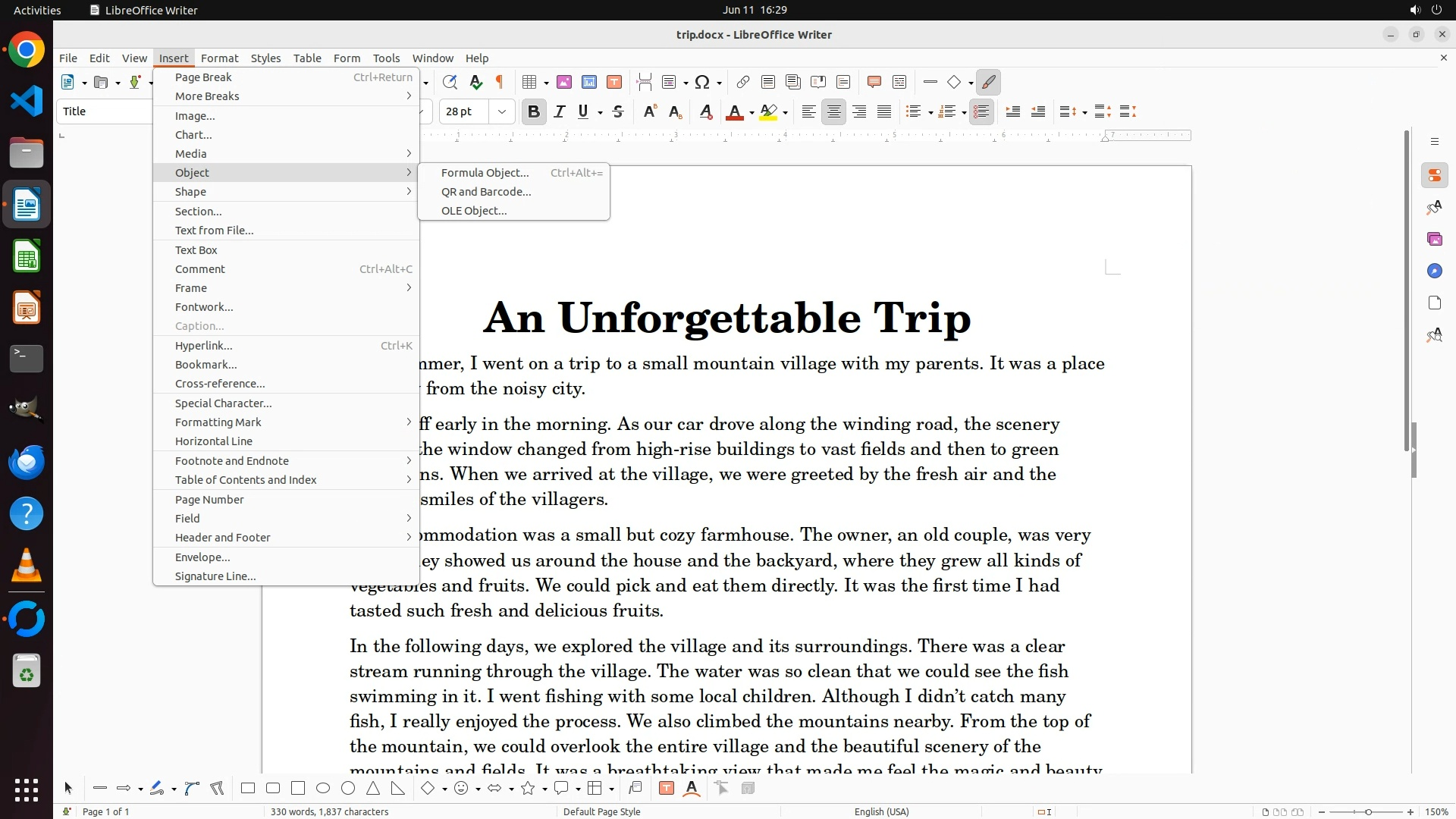Open the sidebar Navigator panel icon
1456x819 pixels.
click(x=1434, y=271)
